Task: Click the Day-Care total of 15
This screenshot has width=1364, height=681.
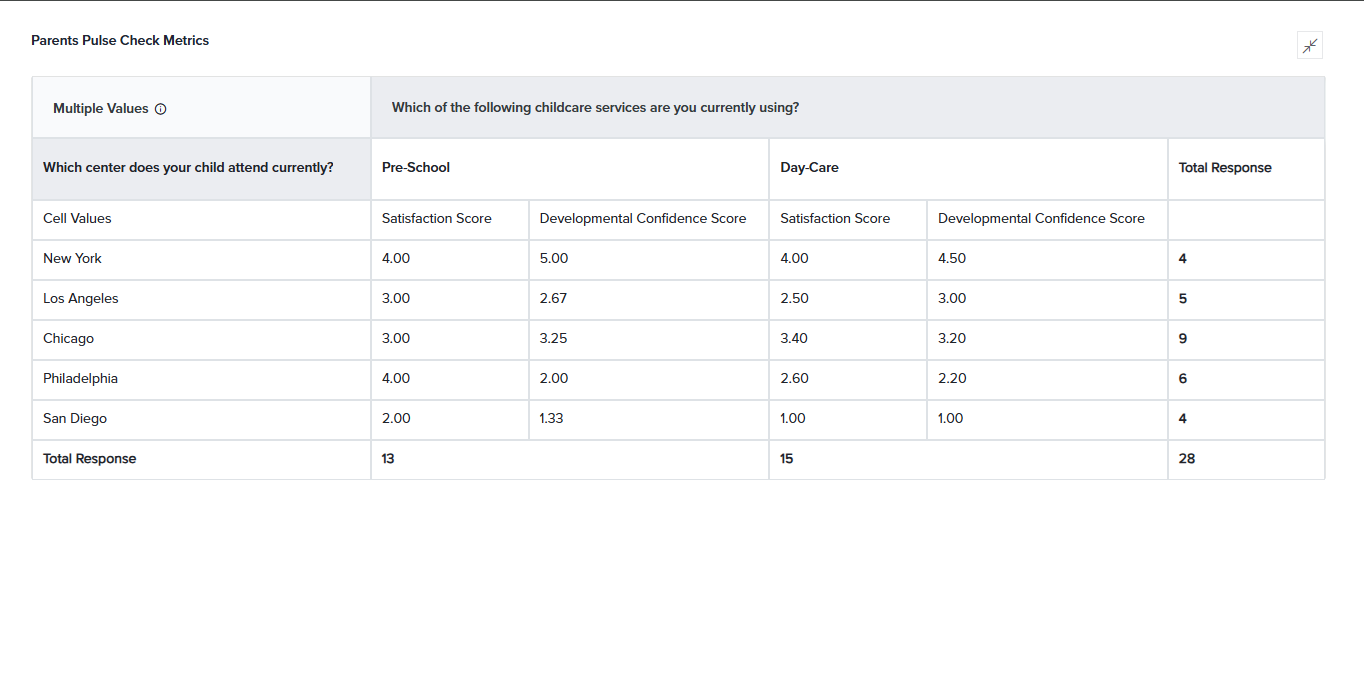Action: [787, 459]
